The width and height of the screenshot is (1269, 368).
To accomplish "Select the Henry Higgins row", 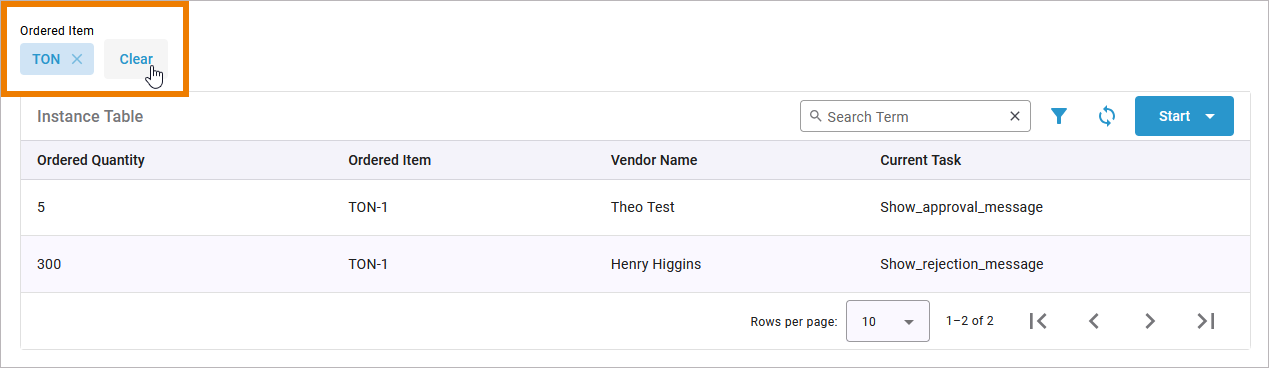I will click(x=635, y=264).
